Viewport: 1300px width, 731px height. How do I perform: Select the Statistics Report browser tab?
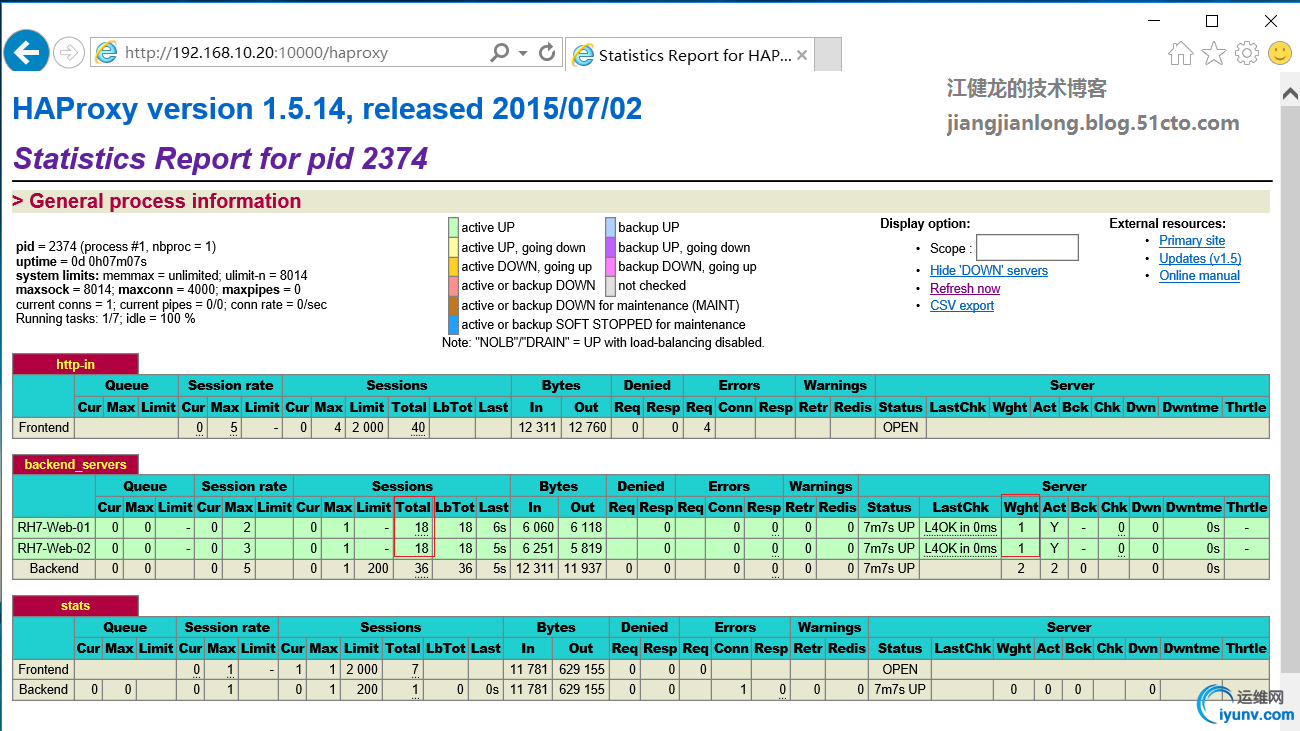point(690,55)
